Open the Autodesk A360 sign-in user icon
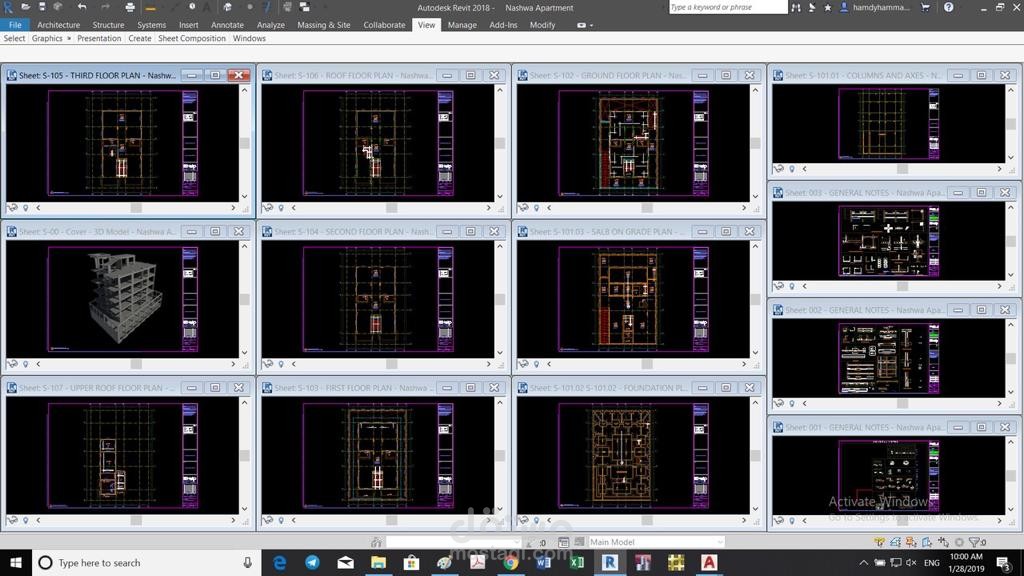 (x=844, y=7)
